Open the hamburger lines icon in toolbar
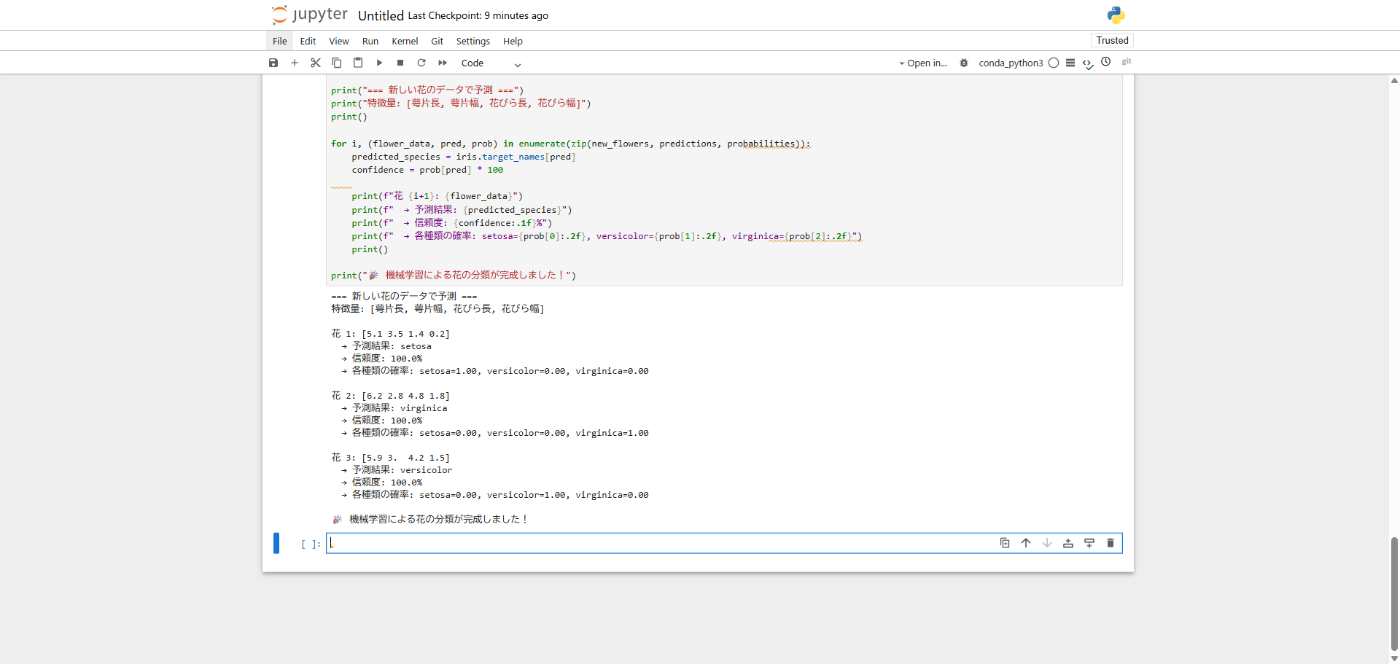The width and height of the screenshot is (1400, 664). [x=1071, y=63]
